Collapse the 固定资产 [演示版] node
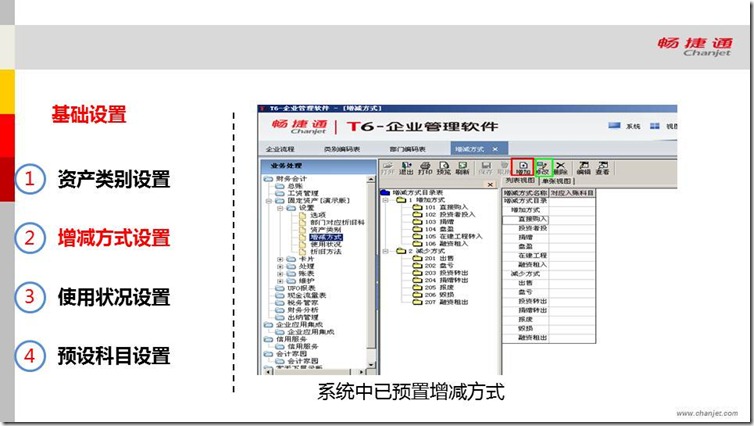Screen dimensions: 754x426 269,200
